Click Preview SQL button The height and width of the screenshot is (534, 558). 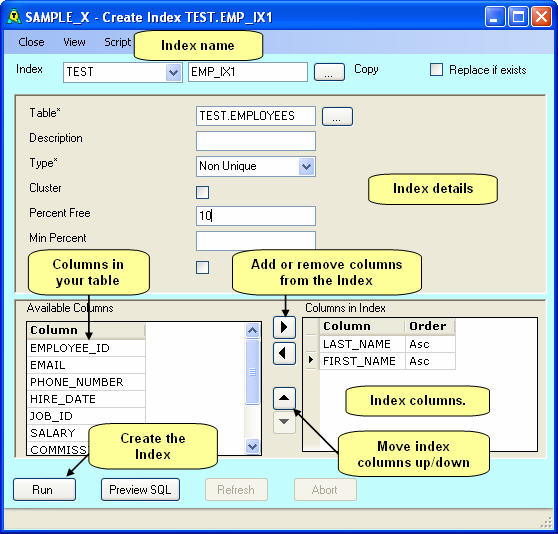tap(140, 490)
